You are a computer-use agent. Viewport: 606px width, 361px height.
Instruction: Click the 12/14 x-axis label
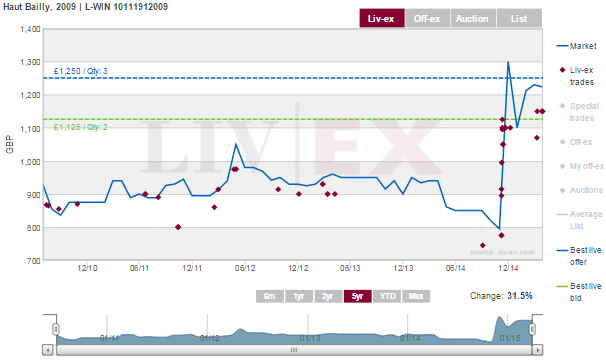pyautogui.click(x=508, y=268)
